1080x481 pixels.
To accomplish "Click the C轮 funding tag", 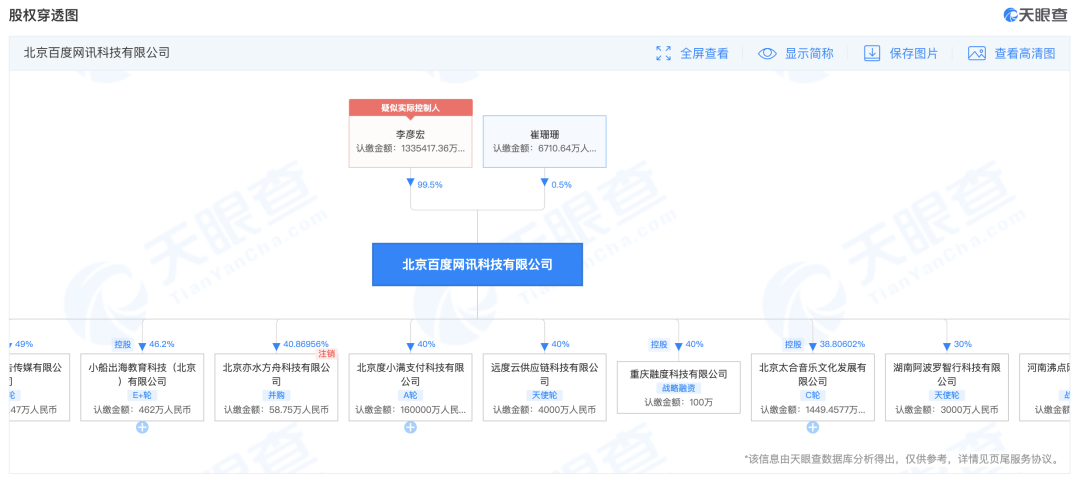I will (x=813, y=396).
